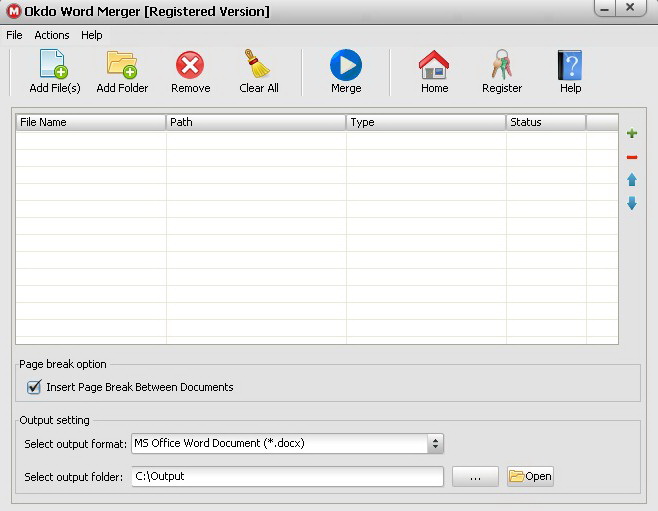This screenshot has height=511, width=658.
Task: Close the Okdo Word Merger window
Action: [x=630, y=8]
